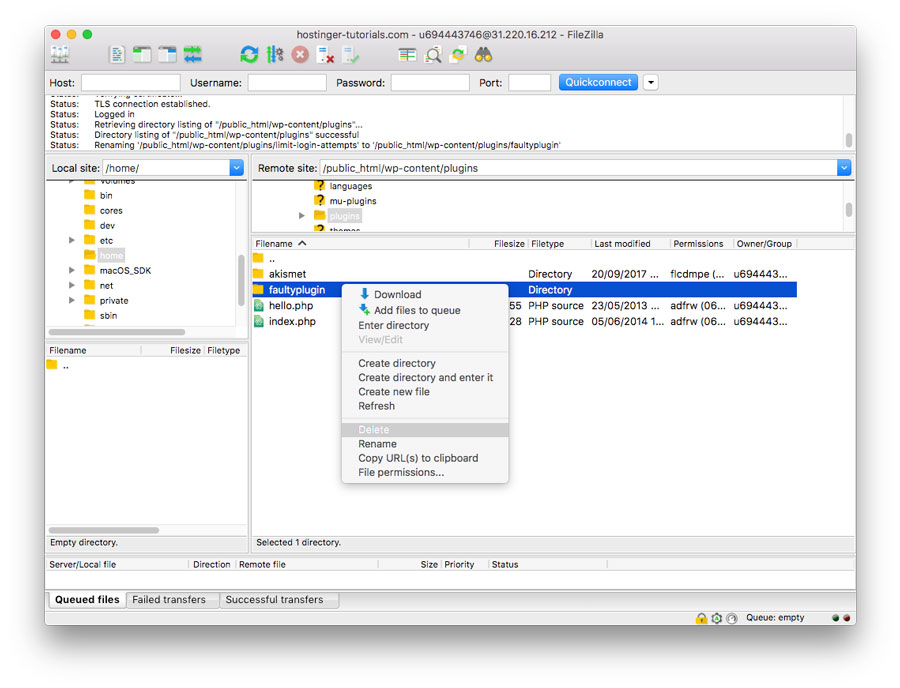Search remote files with the binoculars icon
This screenshot has height=688, width=900.
coord(483,55)
